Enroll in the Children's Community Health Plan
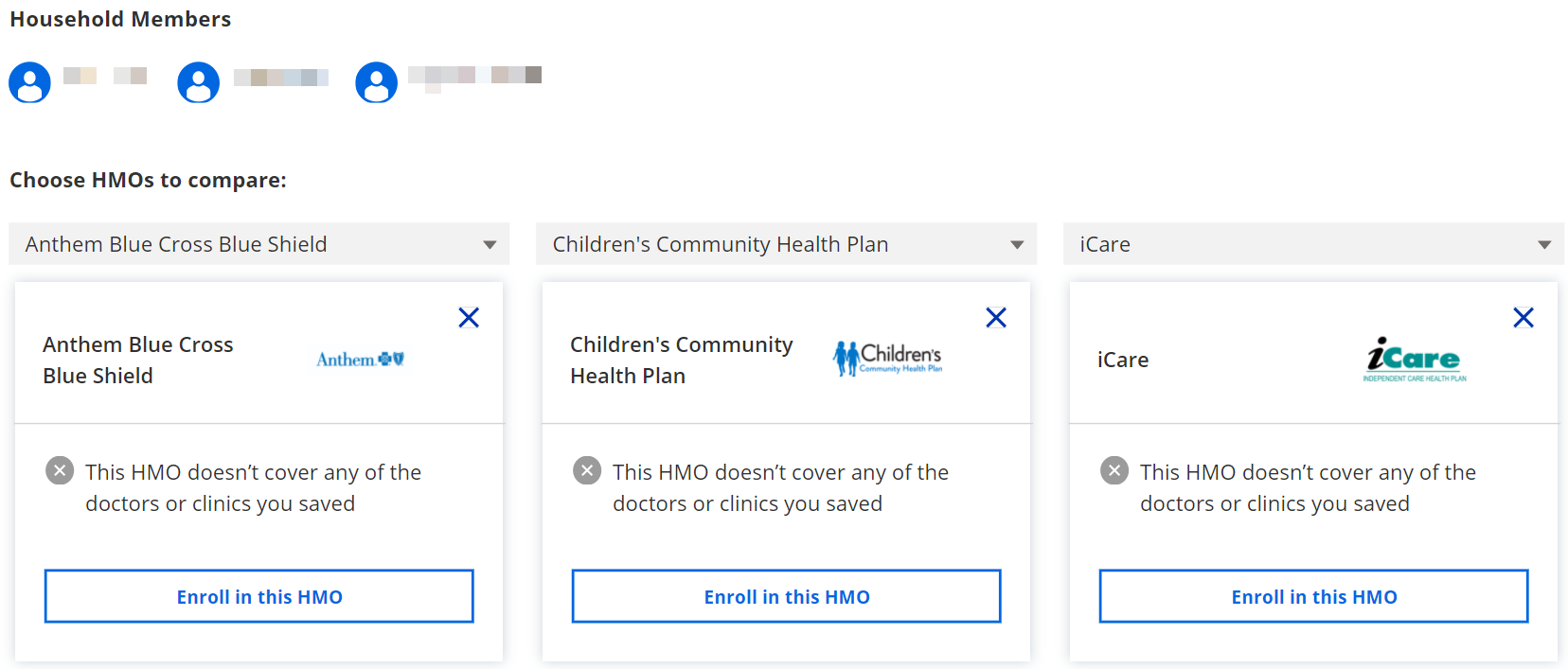The height and width of the screenshot is (669, 1568). (787, 596)
